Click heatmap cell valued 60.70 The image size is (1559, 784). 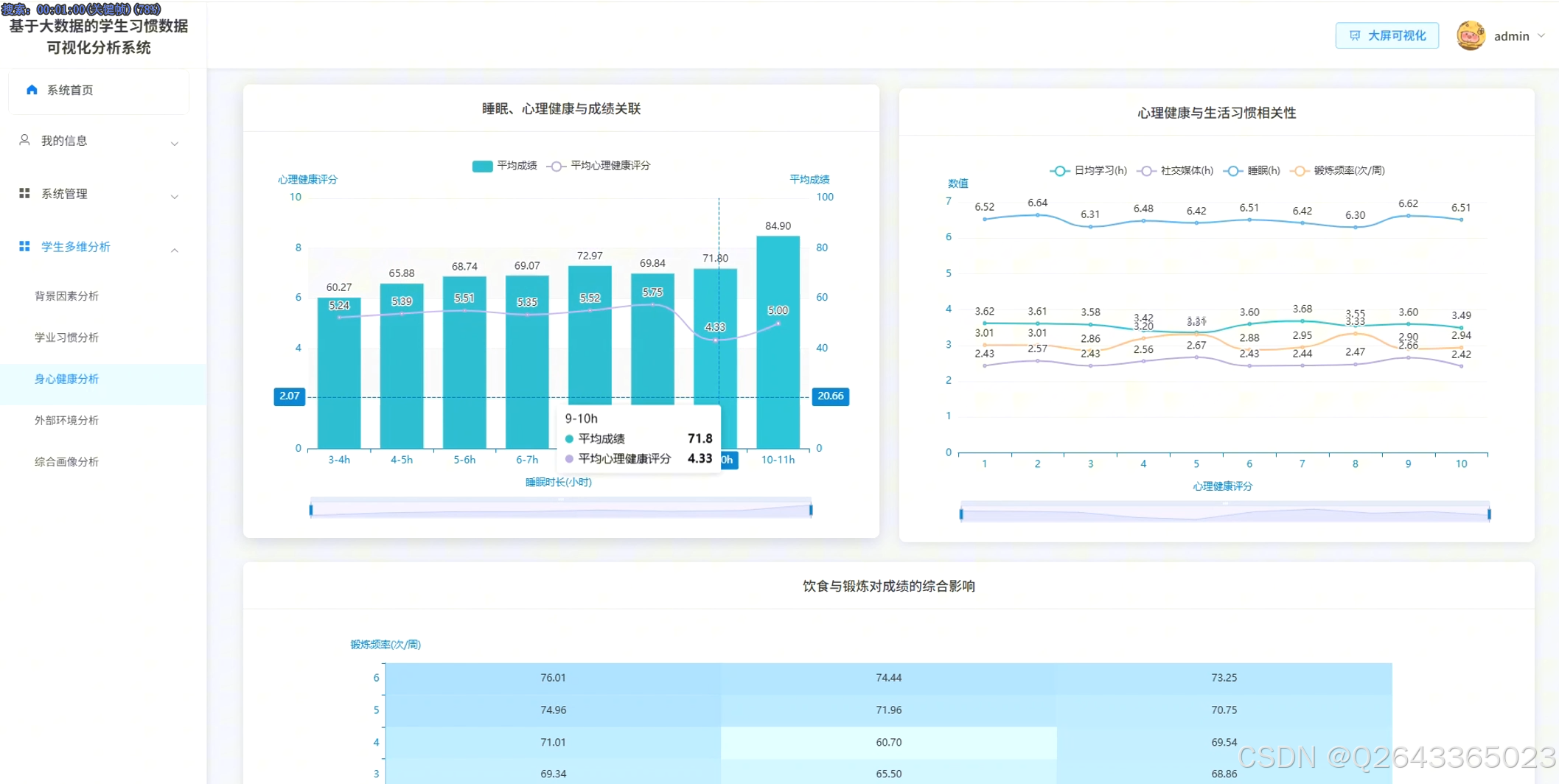pyautogui.click(x=888, y=743)
